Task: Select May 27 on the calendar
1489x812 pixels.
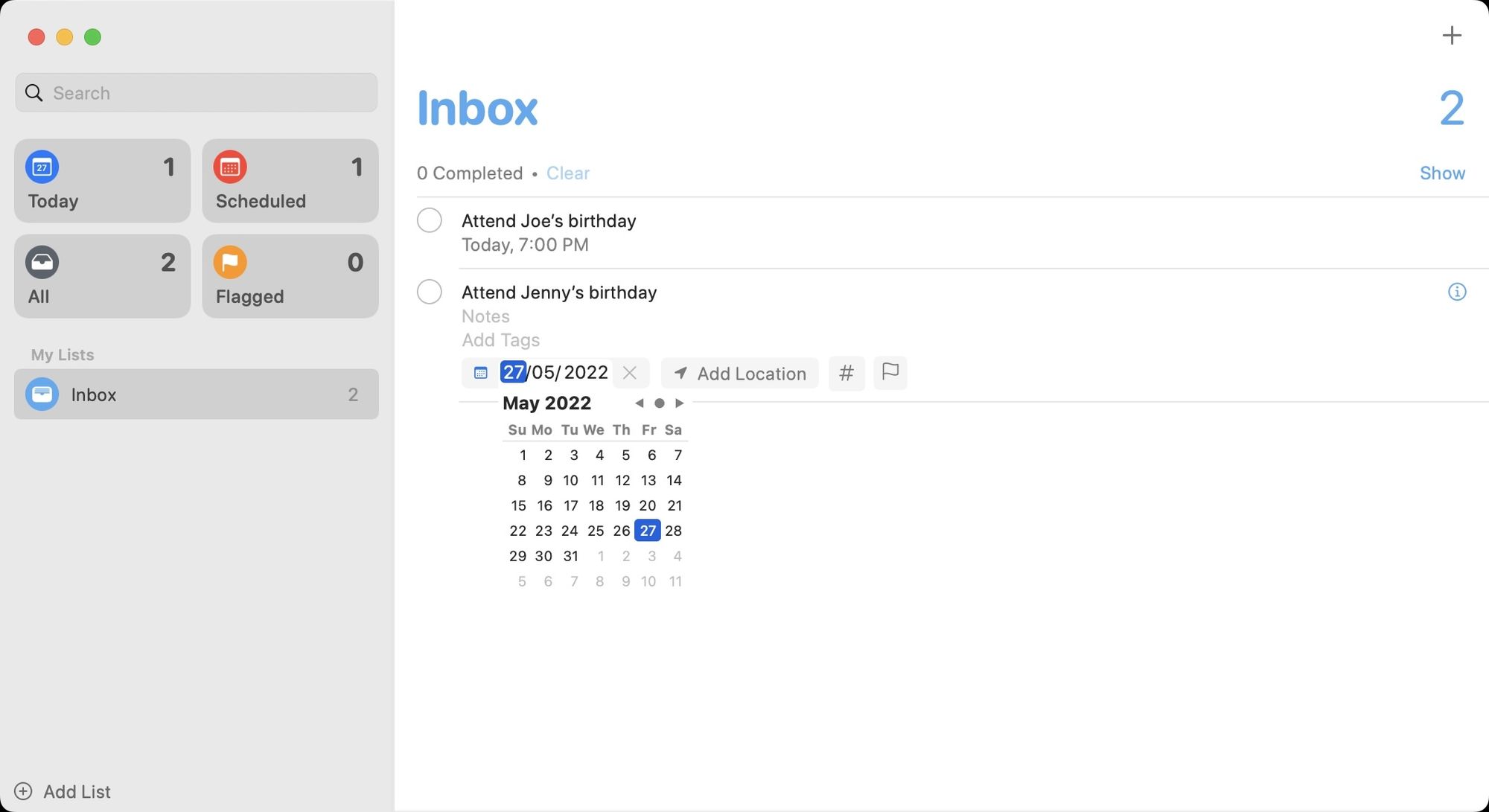Action: pos(648,530)
